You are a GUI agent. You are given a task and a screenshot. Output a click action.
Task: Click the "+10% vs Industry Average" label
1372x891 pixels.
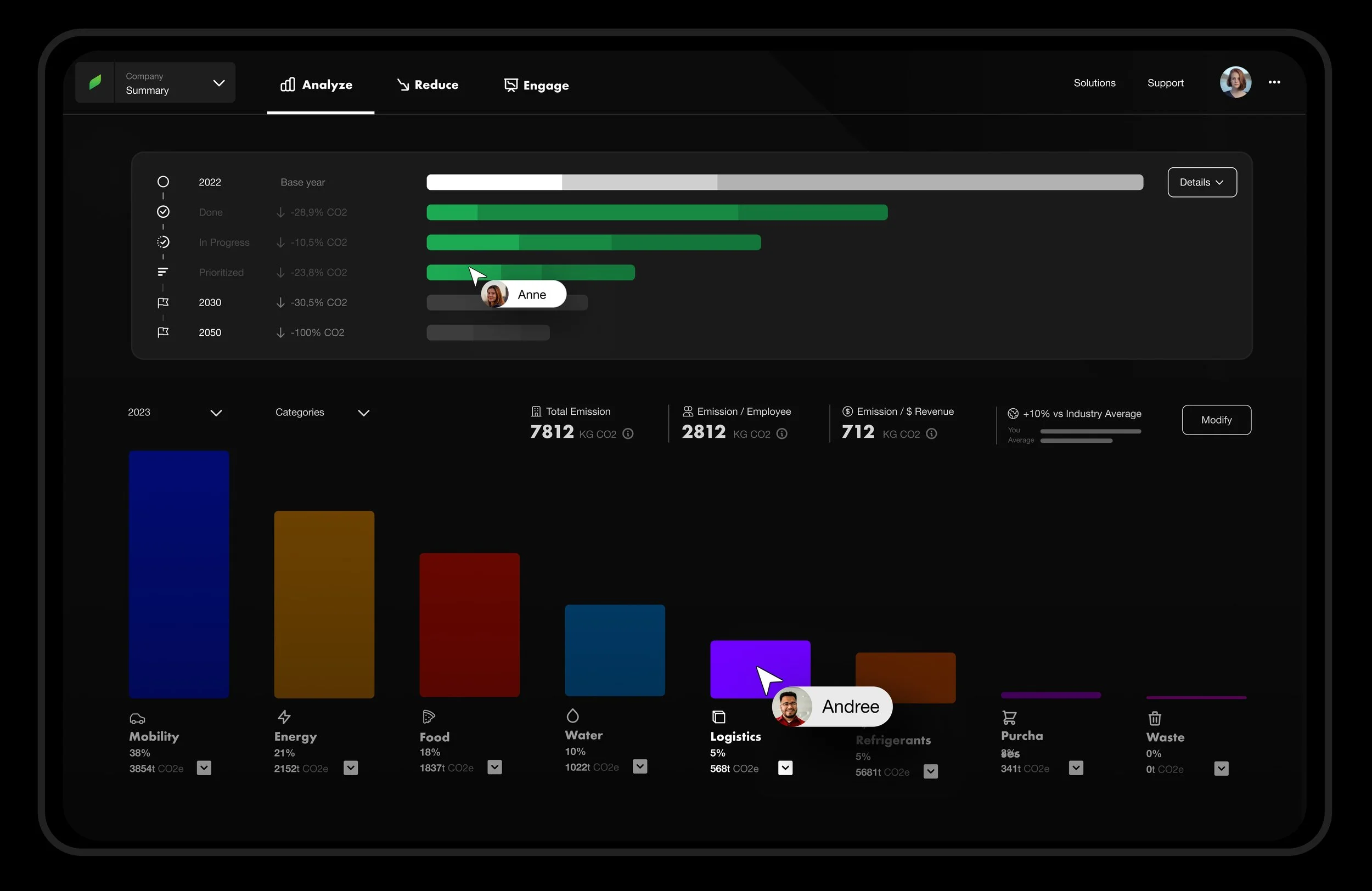pos(1082,414)
